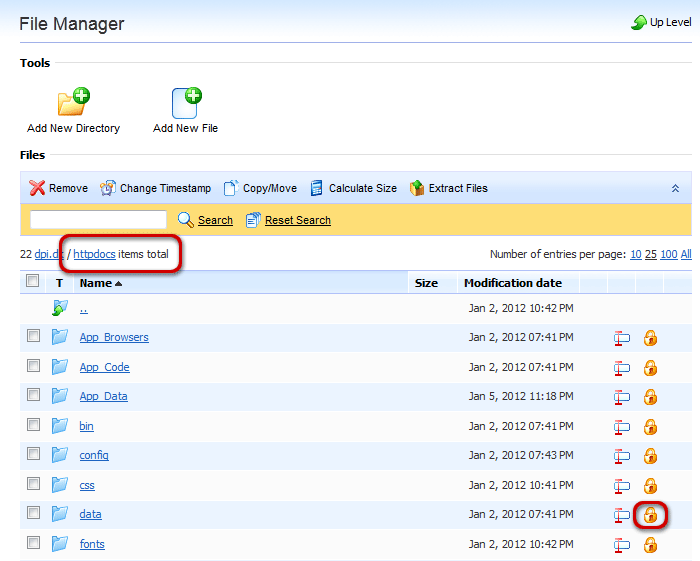
Task: Open the App_Browsers folder link
Action: pos(114,337)
